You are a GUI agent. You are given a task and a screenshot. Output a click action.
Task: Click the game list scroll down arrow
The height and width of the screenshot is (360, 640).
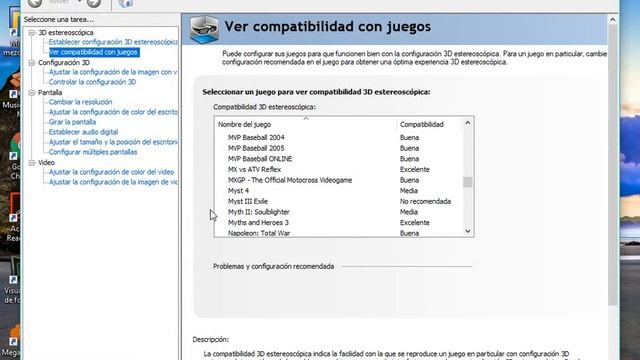pyautogui.click(x=468, y=231)
